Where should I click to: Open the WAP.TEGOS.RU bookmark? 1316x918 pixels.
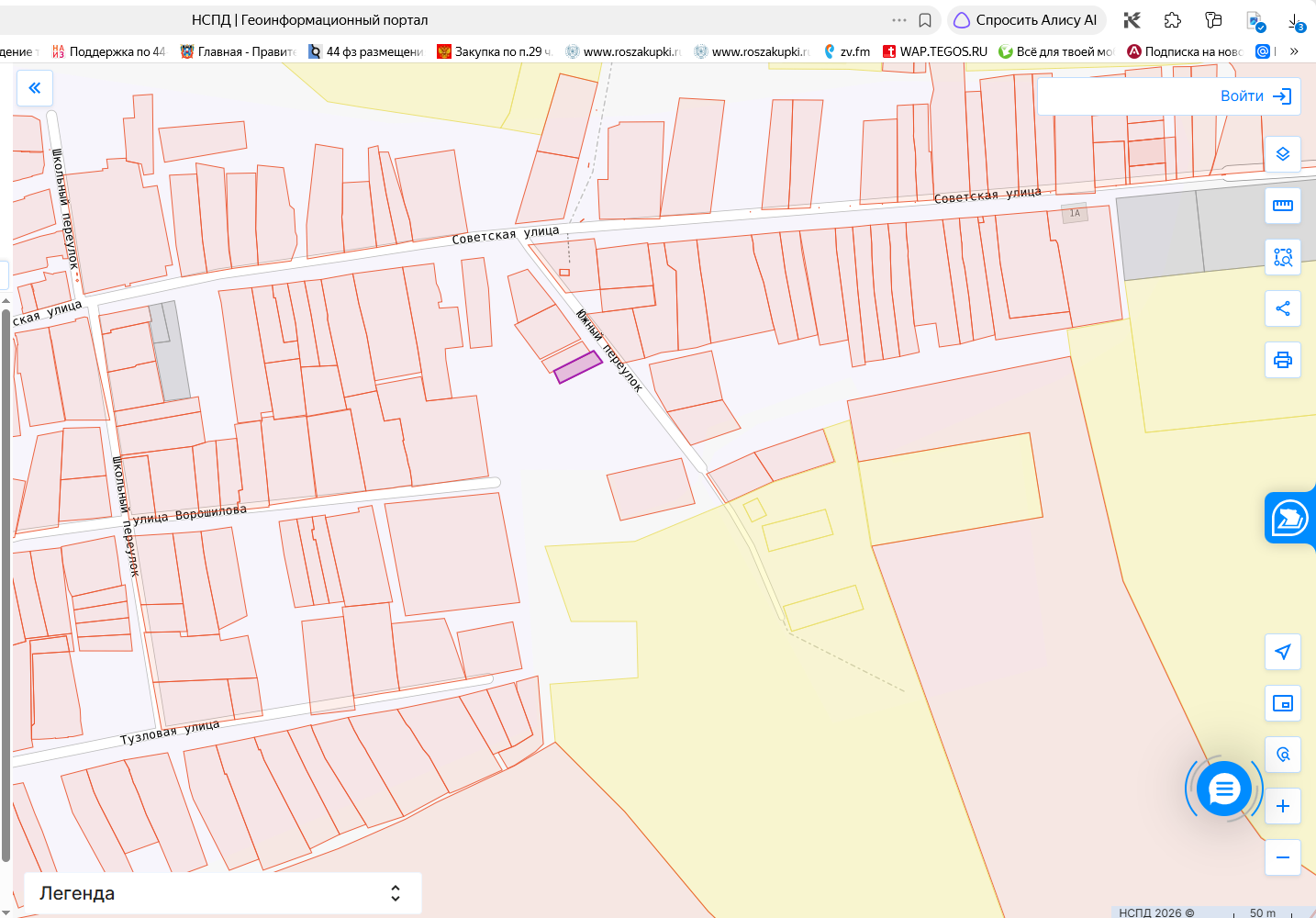[935, 51]
